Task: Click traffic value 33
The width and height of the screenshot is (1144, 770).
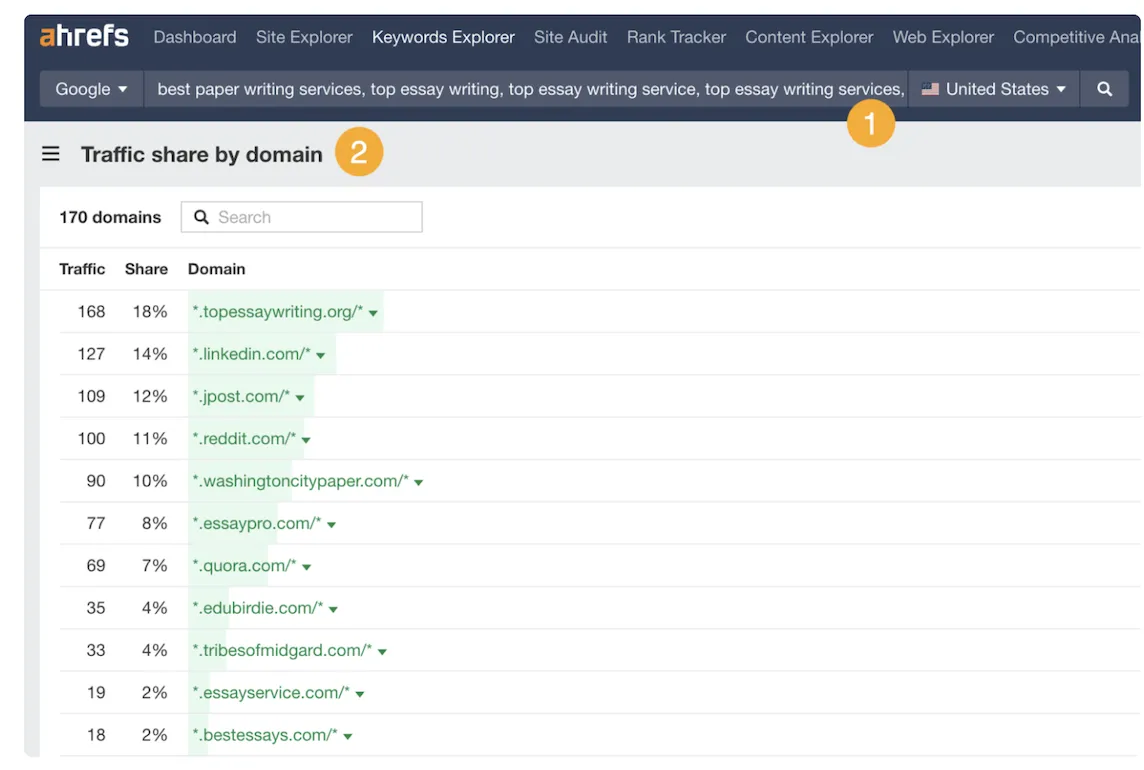Action: pyautogui.click(x=96, y=650)
